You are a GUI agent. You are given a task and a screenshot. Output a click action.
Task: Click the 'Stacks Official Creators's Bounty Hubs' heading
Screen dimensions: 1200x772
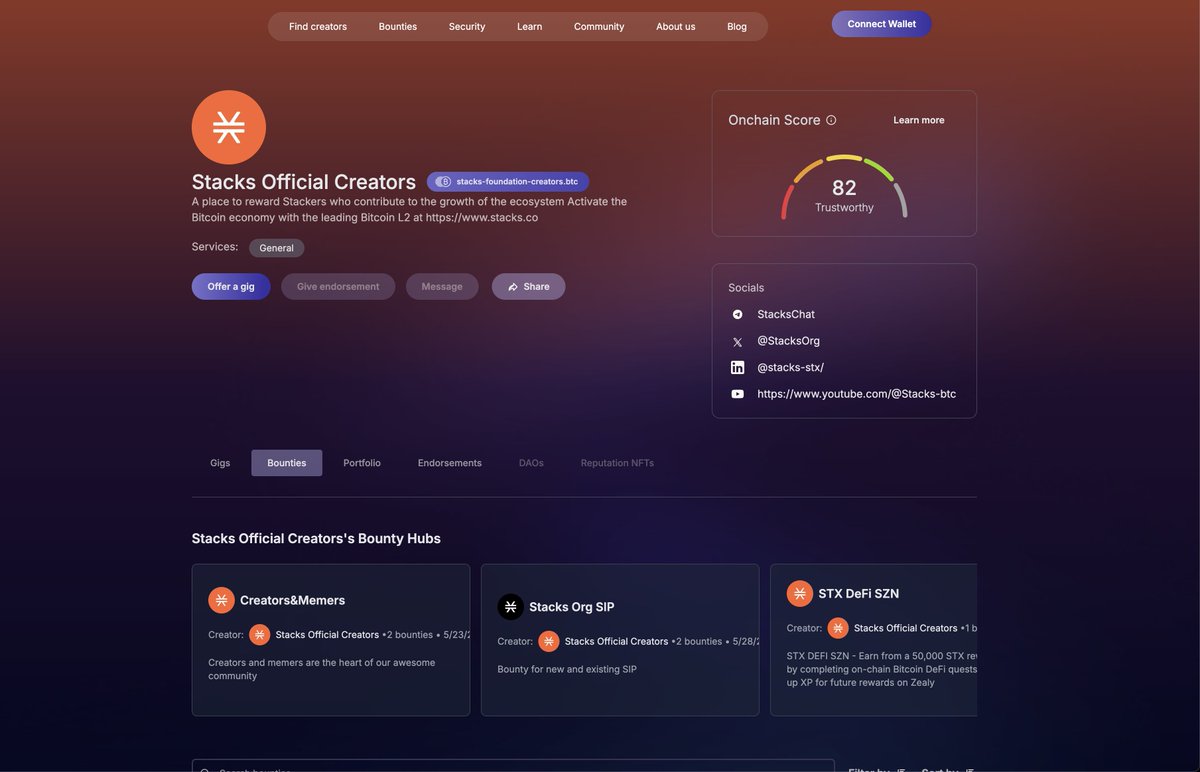point(316,538)
